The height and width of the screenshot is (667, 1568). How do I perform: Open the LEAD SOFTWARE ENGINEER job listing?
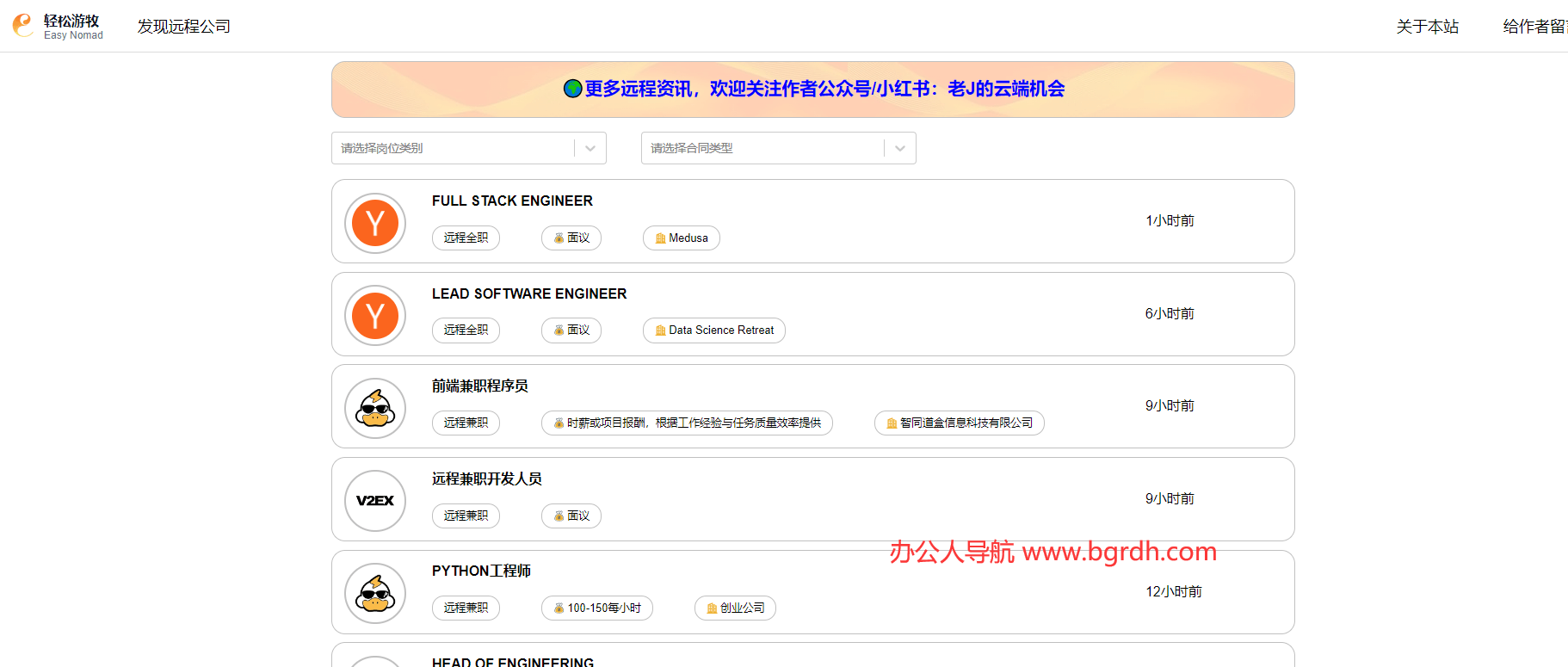(x=528, y=293)
